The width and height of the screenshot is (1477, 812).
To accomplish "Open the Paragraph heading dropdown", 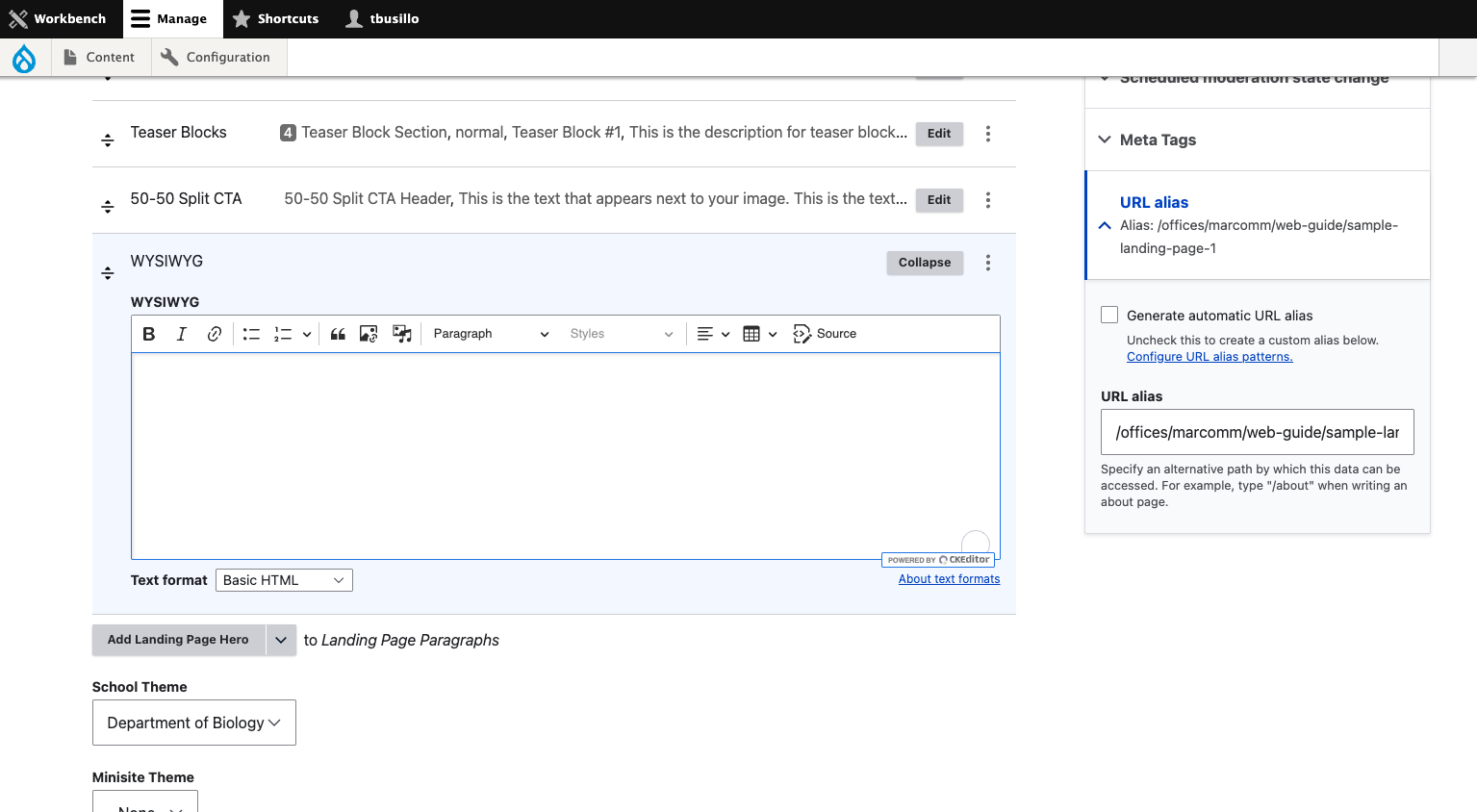I will [491, 334].
